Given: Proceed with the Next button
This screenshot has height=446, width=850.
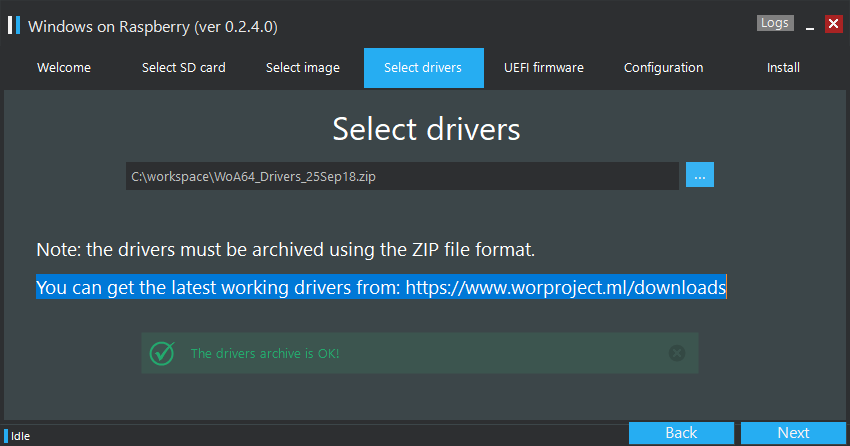Looking at the screenshot, I should (794, 433).
